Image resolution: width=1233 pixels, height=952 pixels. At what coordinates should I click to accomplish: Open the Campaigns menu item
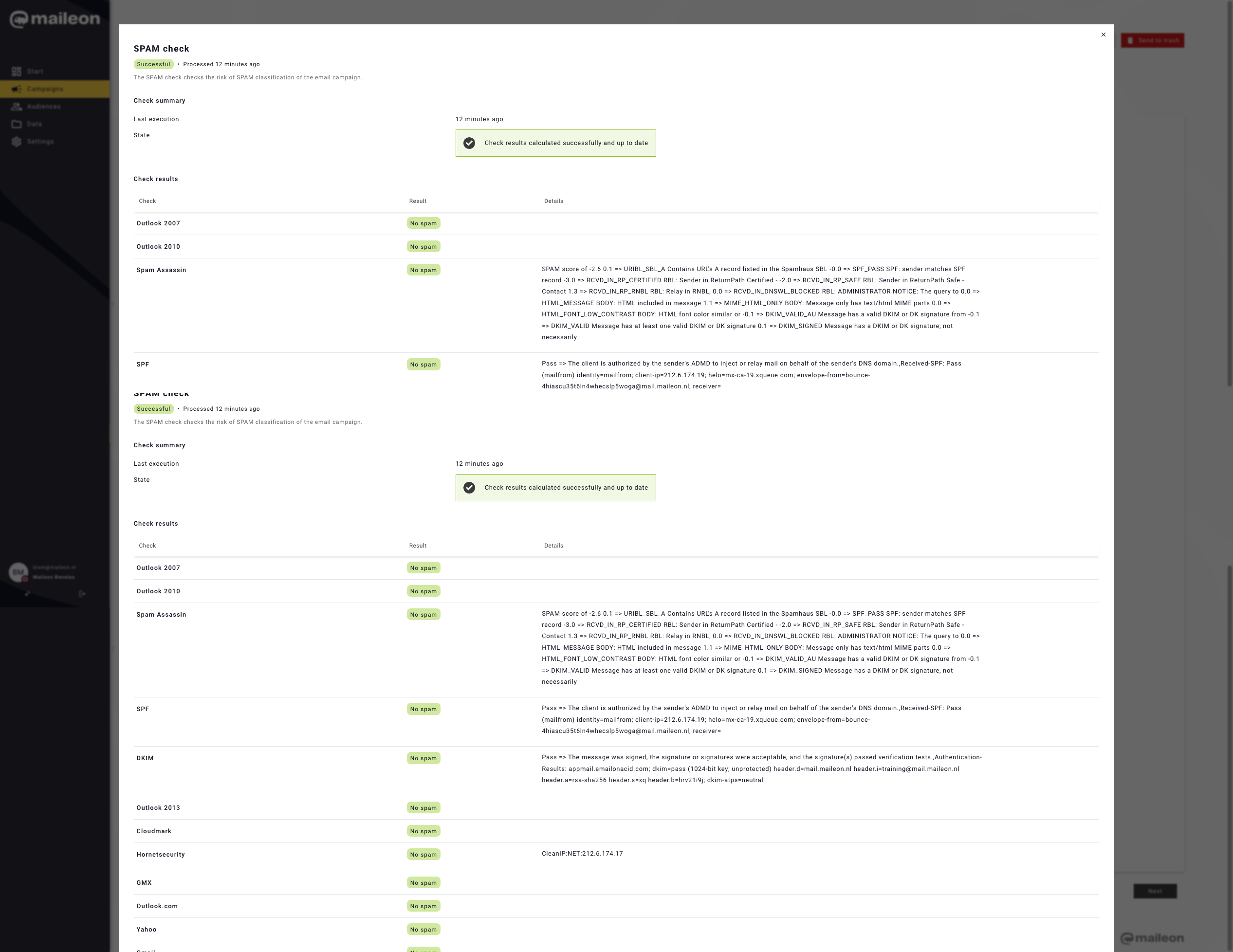coord(45,89)
